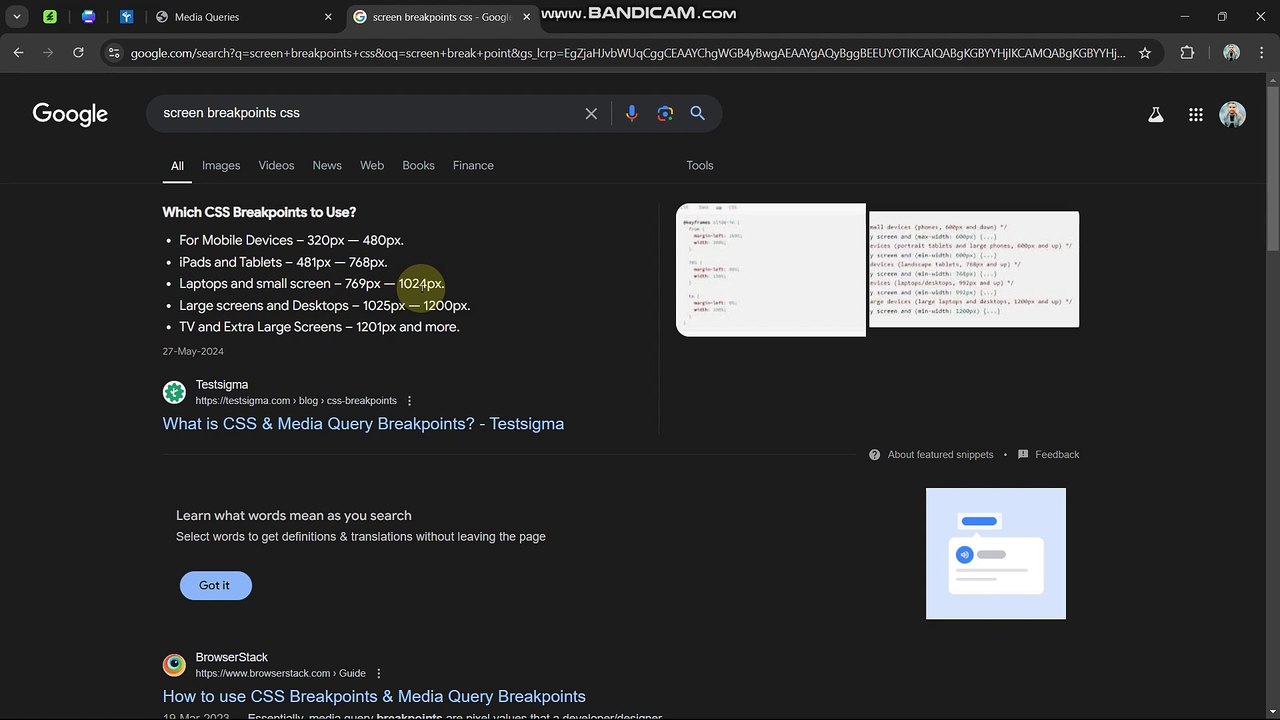Click the URL address bar

[628, 53]
